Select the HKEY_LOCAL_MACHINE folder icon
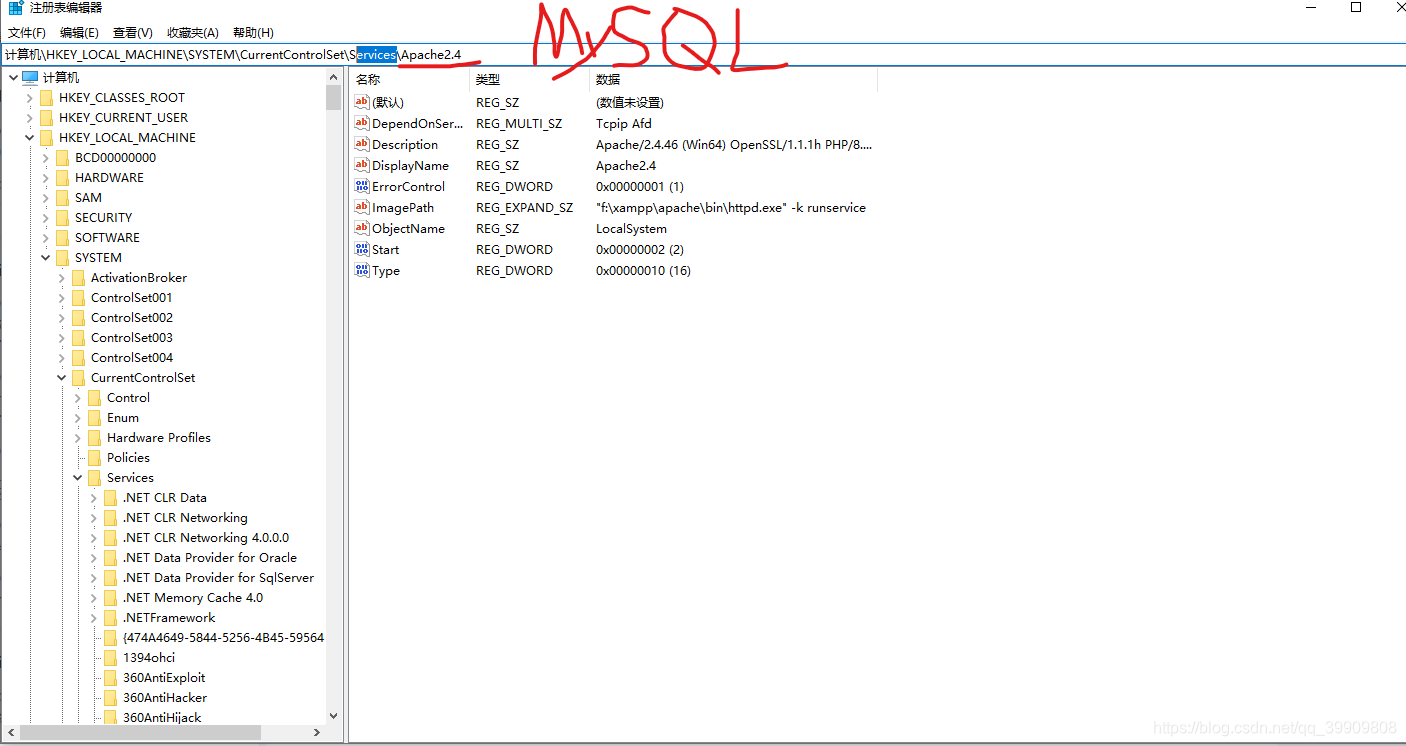Viewport: 1406px width, 746px height. (46, 137)
